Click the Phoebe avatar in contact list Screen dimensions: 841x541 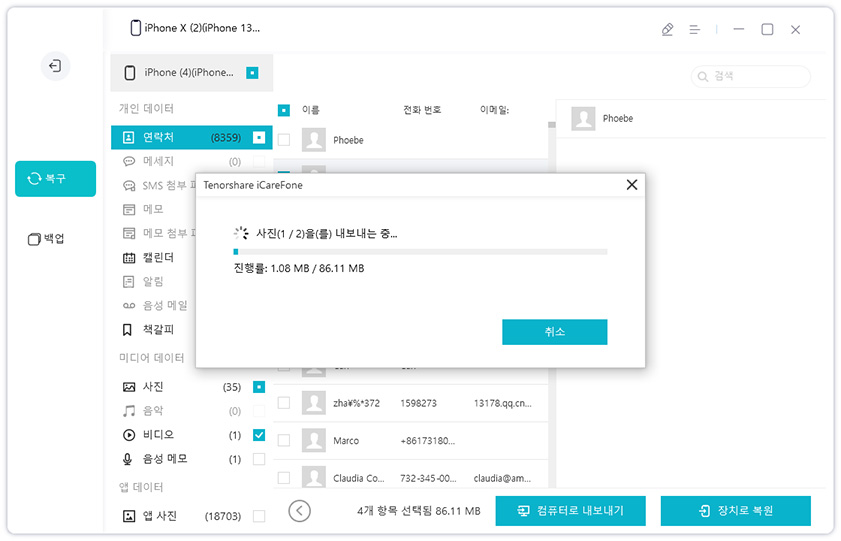314,140
